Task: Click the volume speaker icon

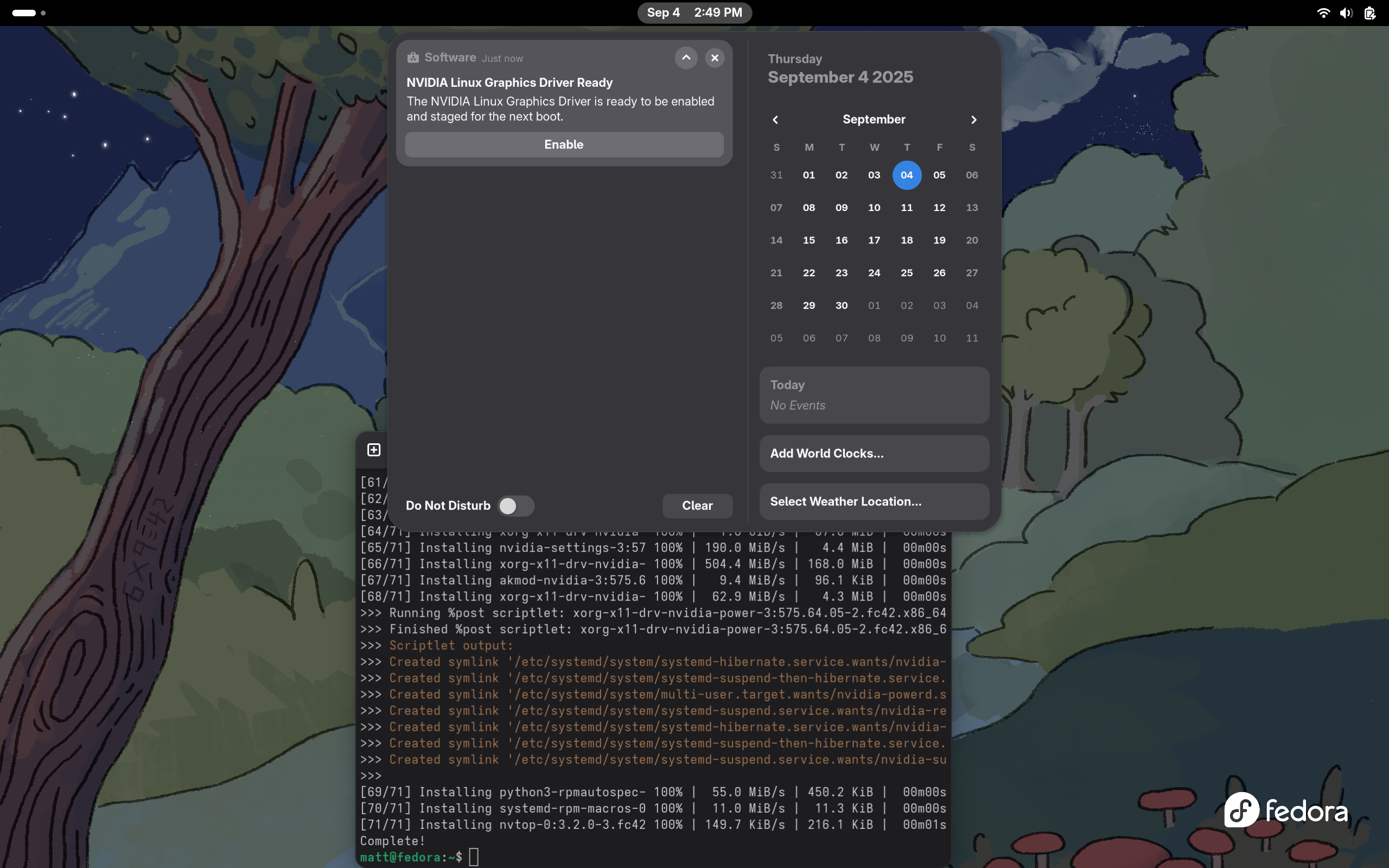Action: (x=1346, y=12)
